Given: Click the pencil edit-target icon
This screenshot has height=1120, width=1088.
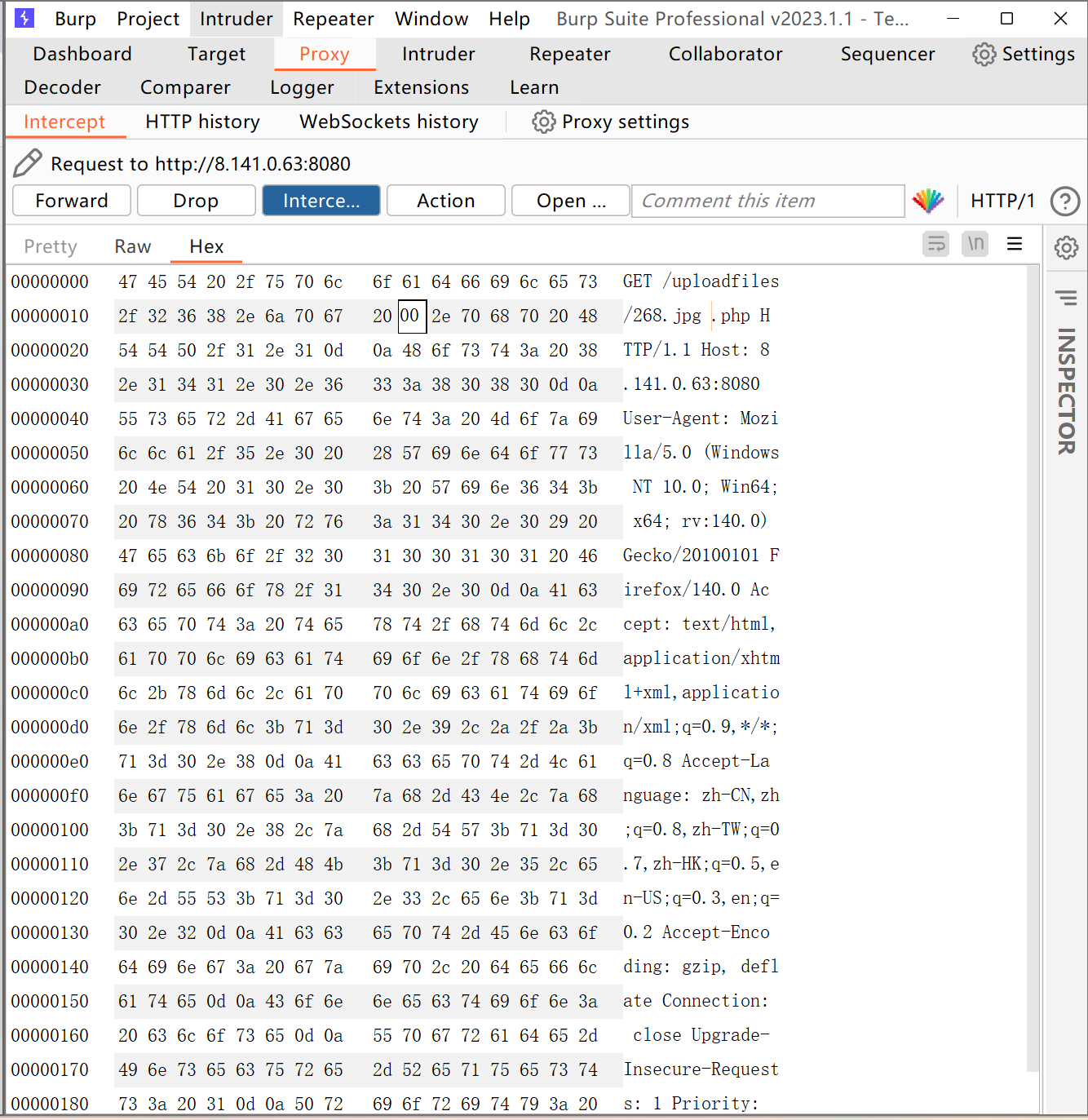Looking at the screenshot, I should point(28,163).
